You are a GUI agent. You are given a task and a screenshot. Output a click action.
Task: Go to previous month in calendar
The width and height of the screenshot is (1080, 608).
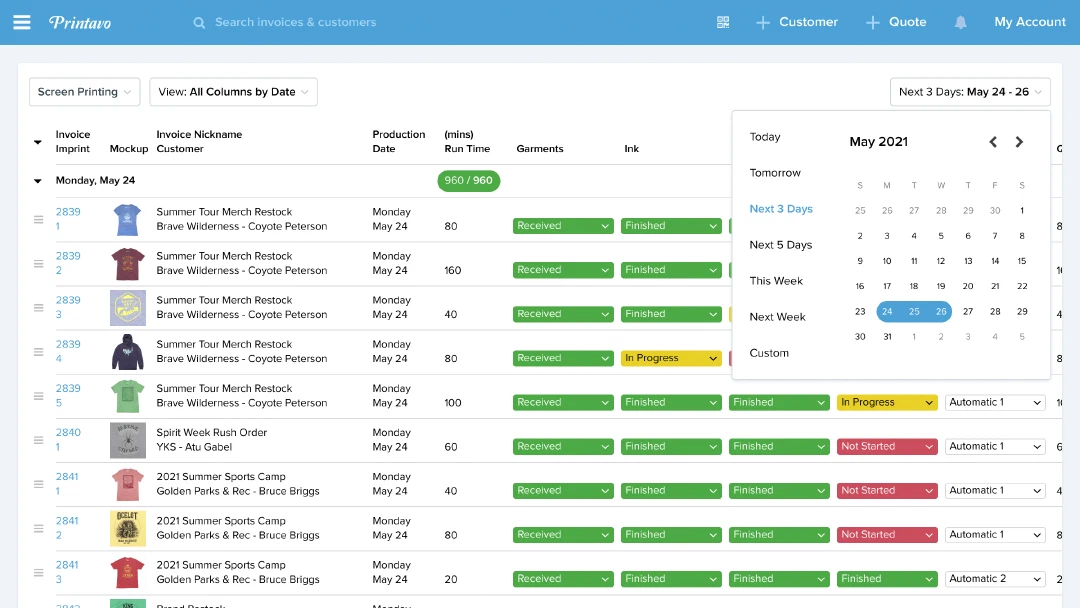pos(993,142)
